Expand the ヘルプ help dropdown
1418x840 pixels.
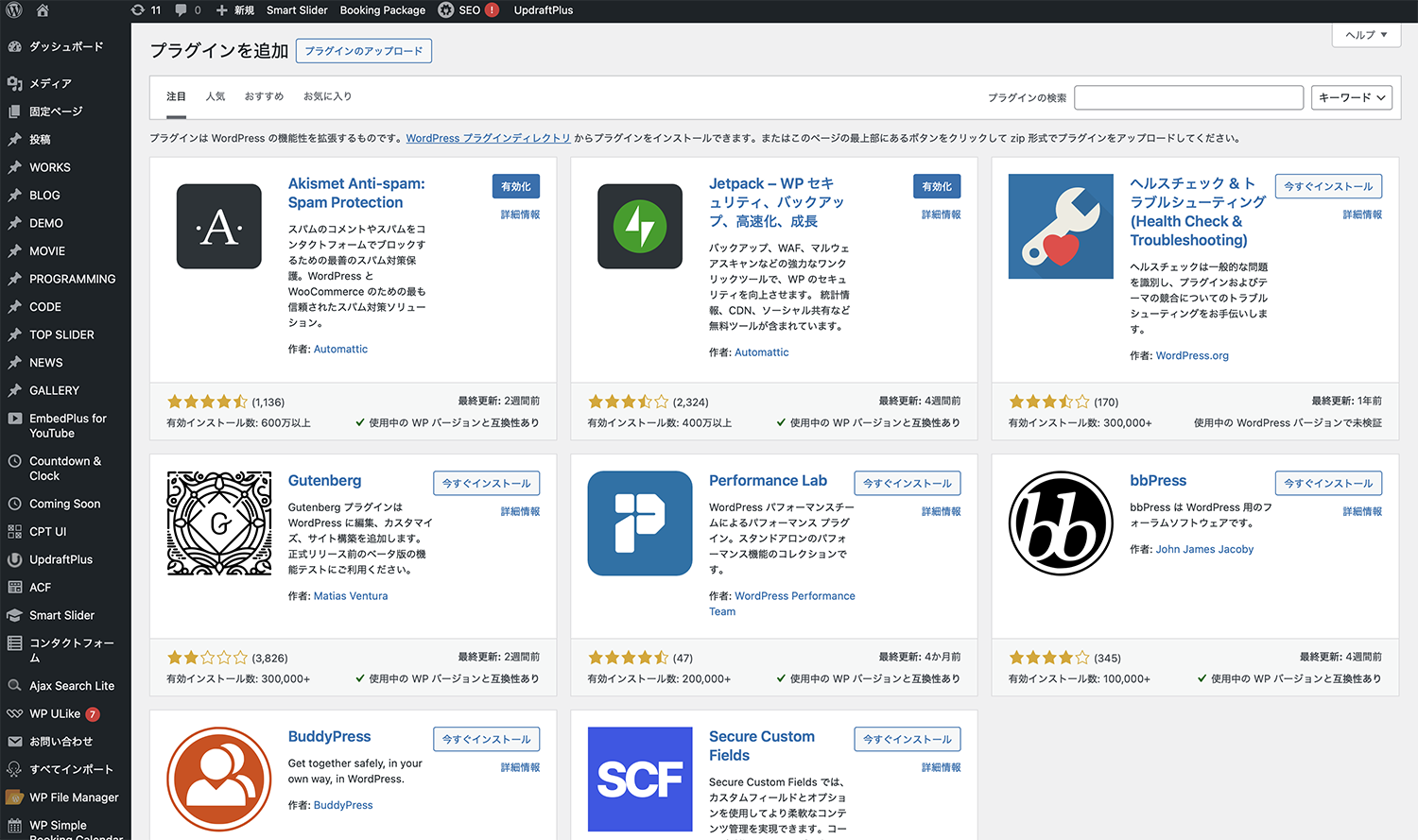click(x=1366, y=35)
